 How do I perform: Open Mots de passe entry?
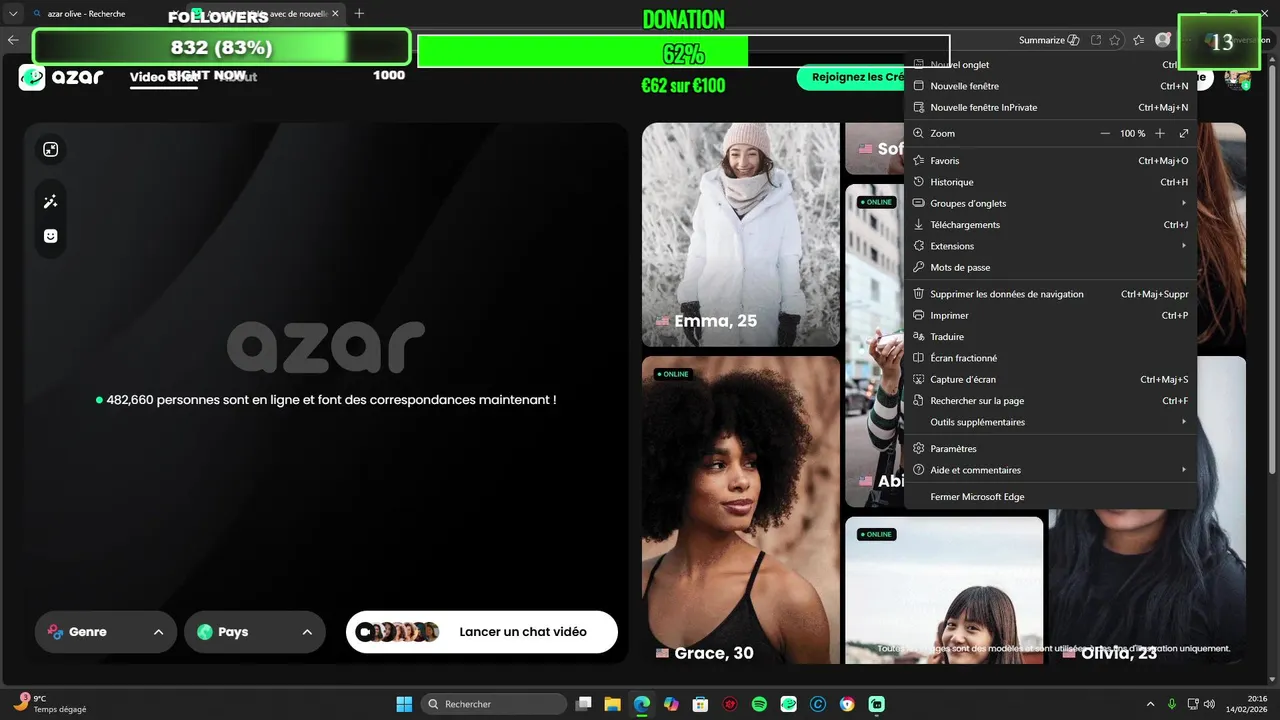(1050, 267)
